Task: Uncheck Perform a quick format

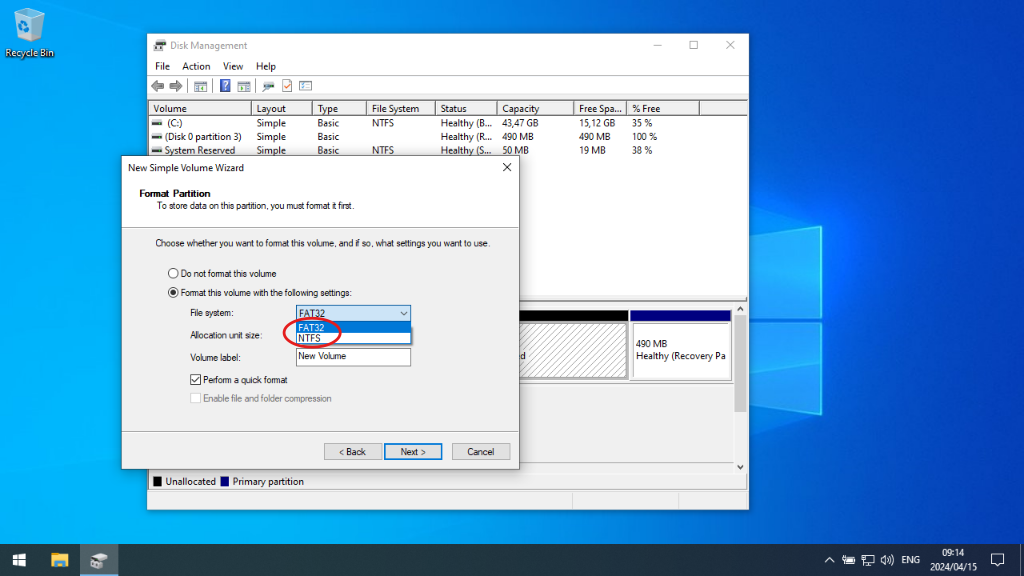Action: pyautogui.click(x=195, y=380)
